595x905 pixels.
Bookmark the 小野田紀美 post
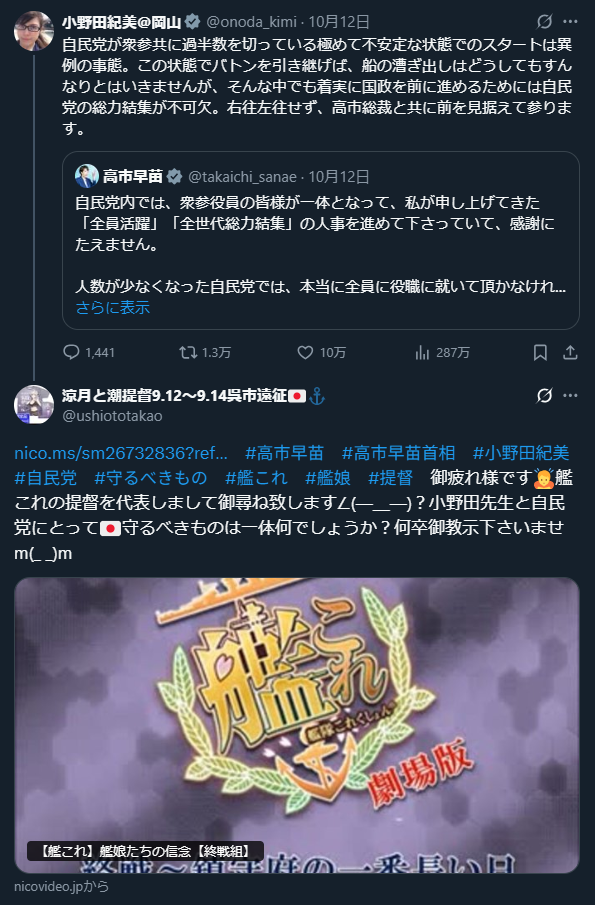click(540, 352)
